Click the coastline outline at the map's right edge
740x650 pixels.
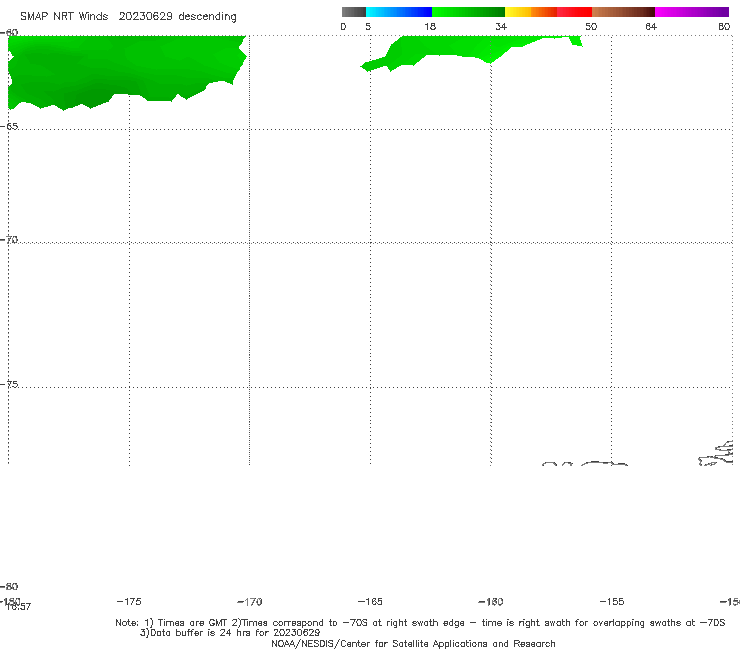(x=716, y=453)
